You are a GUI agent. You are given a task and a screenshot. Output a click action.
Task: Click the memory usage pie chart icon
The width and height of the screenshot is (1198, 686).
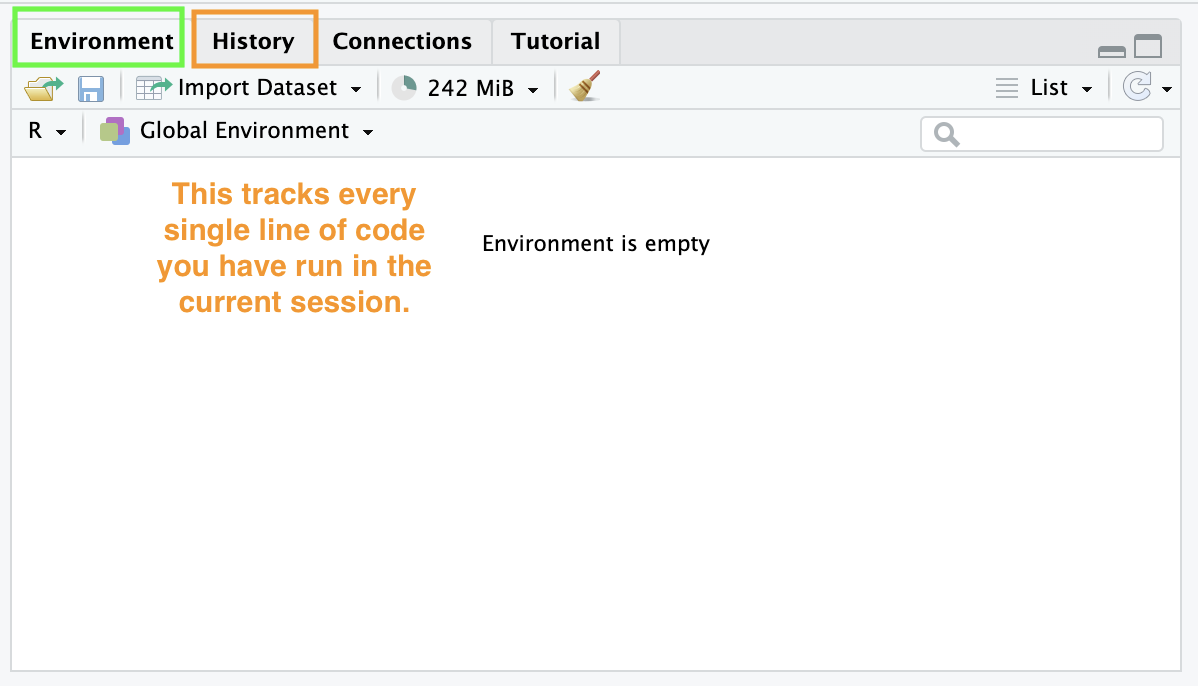point(404,88)
